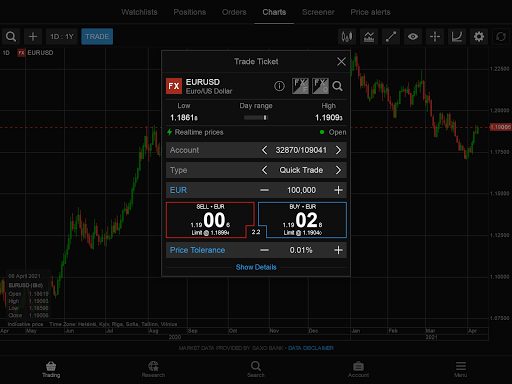Decrease Price Tolerance with minus
The height and width of the screenshot is (384, 512).
coord(264,250)
